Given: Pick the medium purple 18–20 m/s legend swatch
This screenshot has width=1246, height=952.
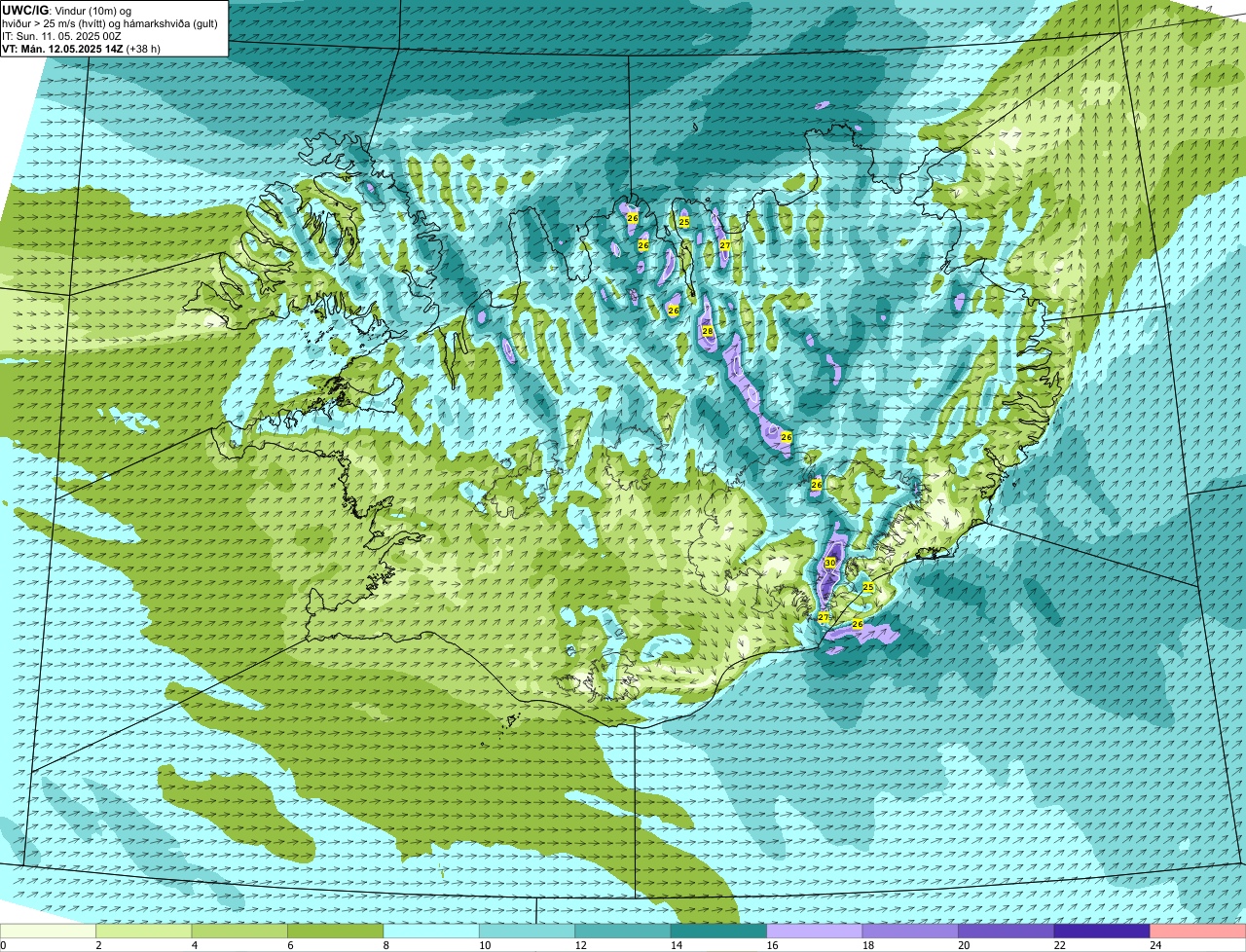Looking at the screenshot, I should 910,931.
